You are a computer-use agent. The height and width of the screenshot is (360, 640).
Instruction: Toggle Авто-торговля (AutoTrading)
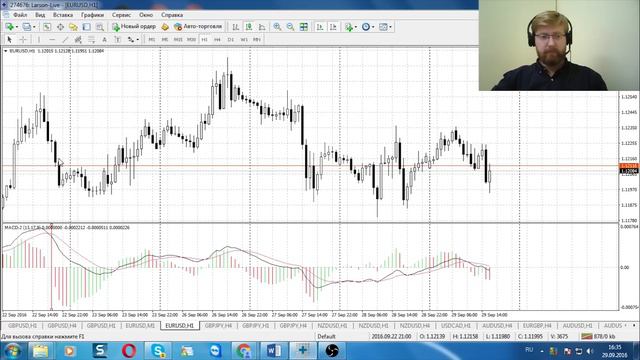(198, 27)
